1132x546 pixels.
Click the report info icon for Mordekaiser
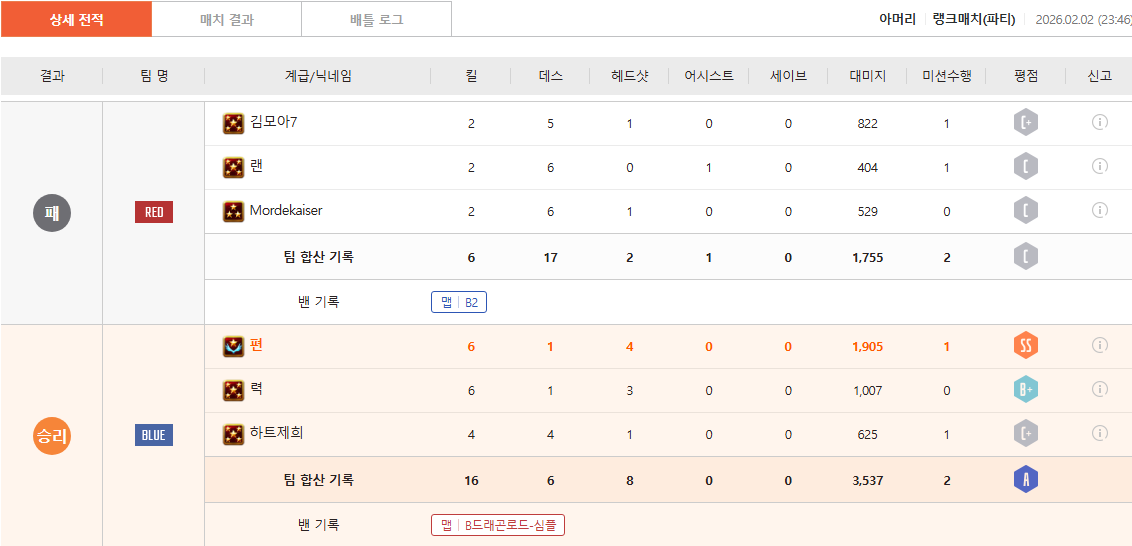click(x=1099, y=210)
